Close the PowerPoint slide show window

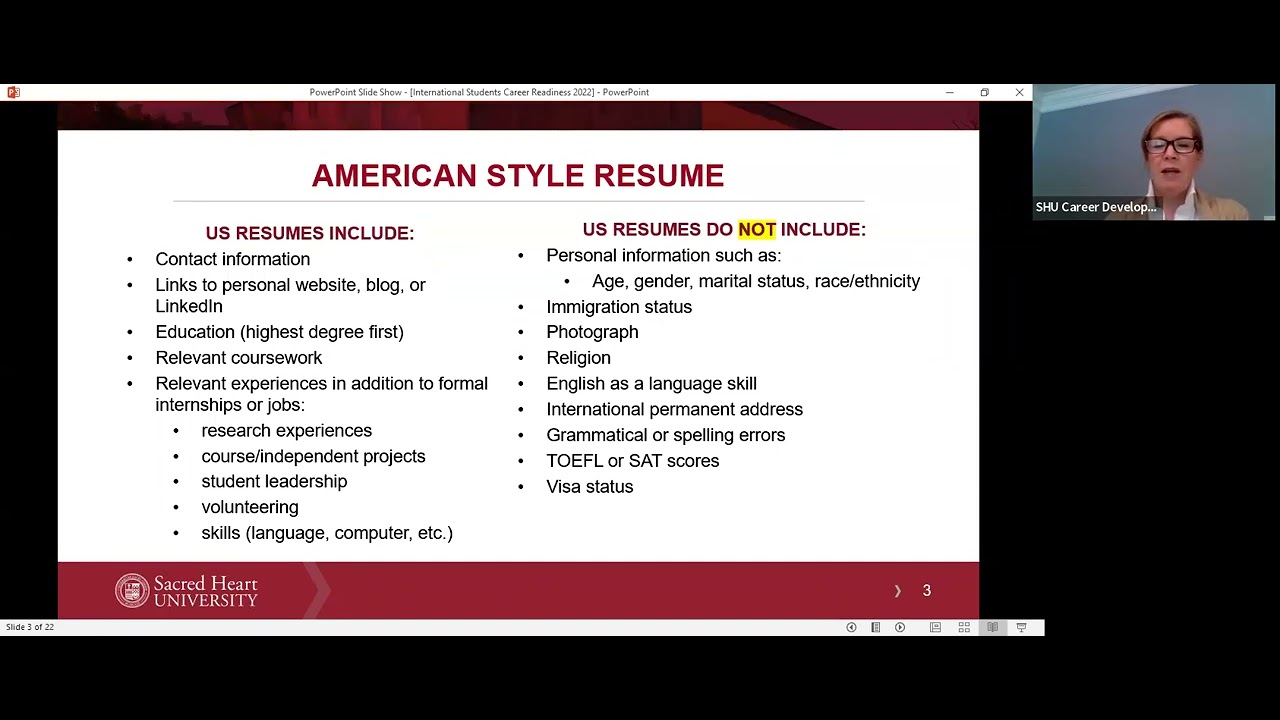click(x=1019, y=92)
